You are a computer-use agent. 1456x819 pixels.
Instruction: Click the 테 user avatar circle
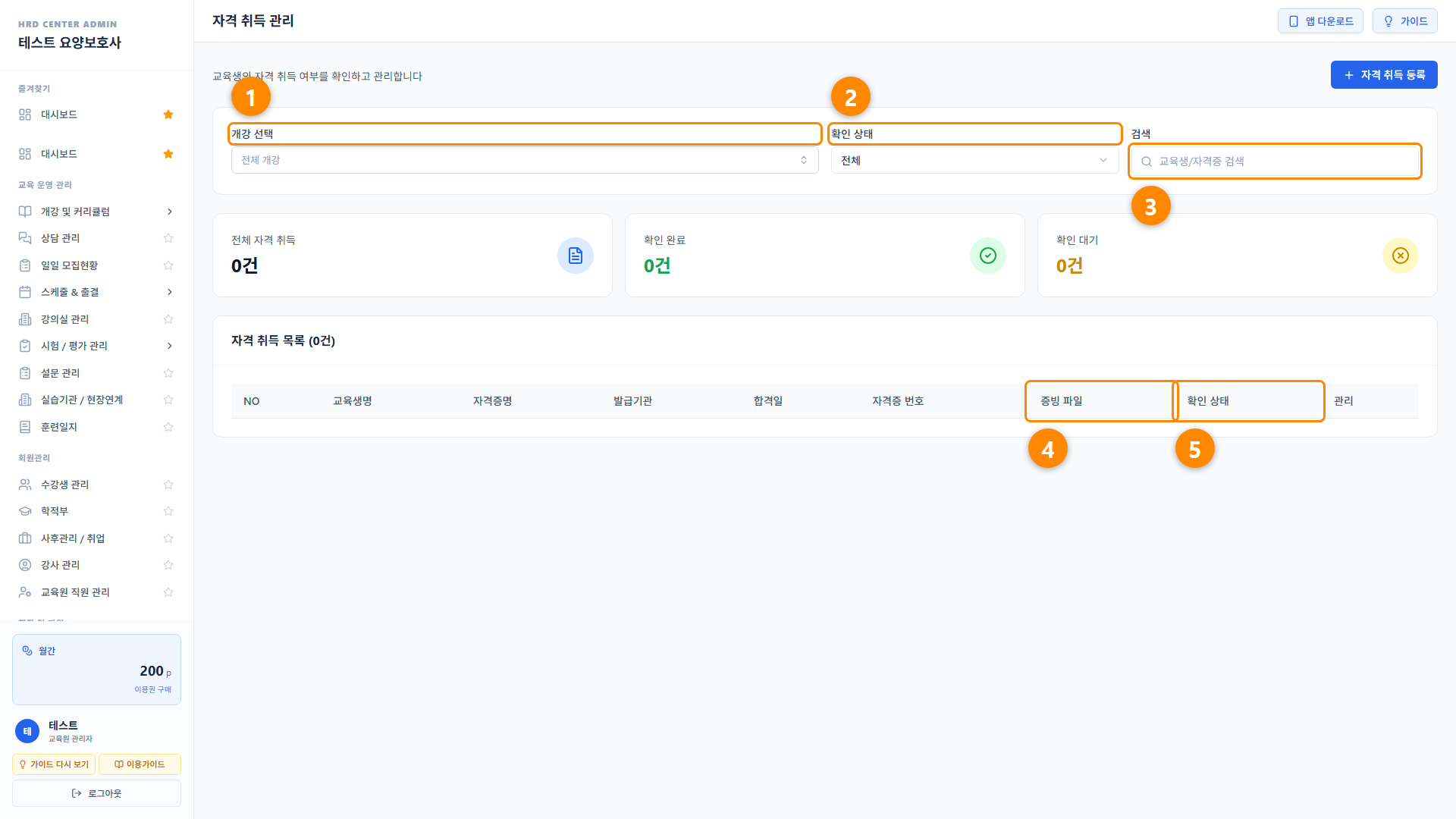[27, 731]
